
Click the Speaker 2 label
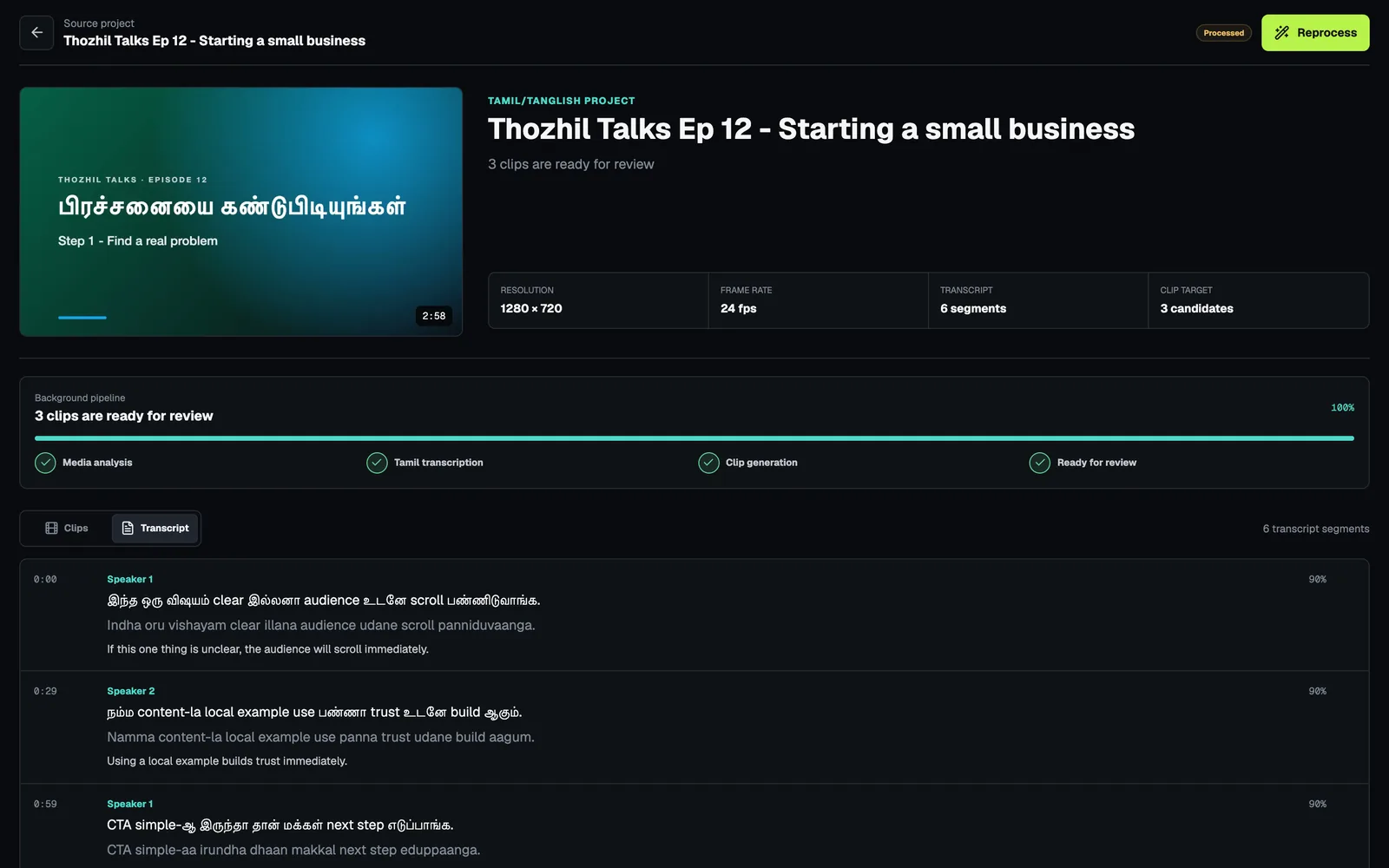coord(131,691)
